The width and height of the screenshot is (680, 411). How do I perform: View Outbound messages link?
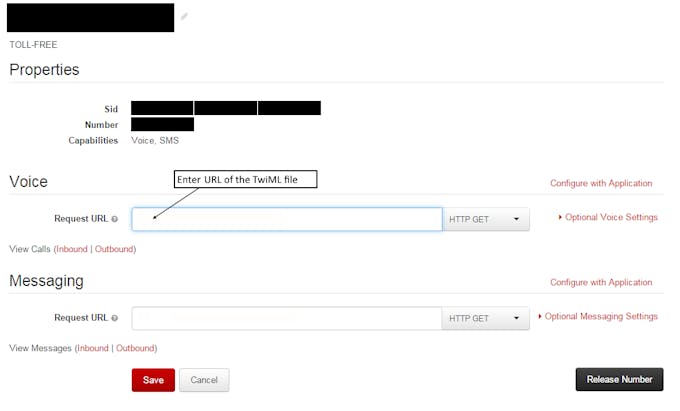[135, 348]
